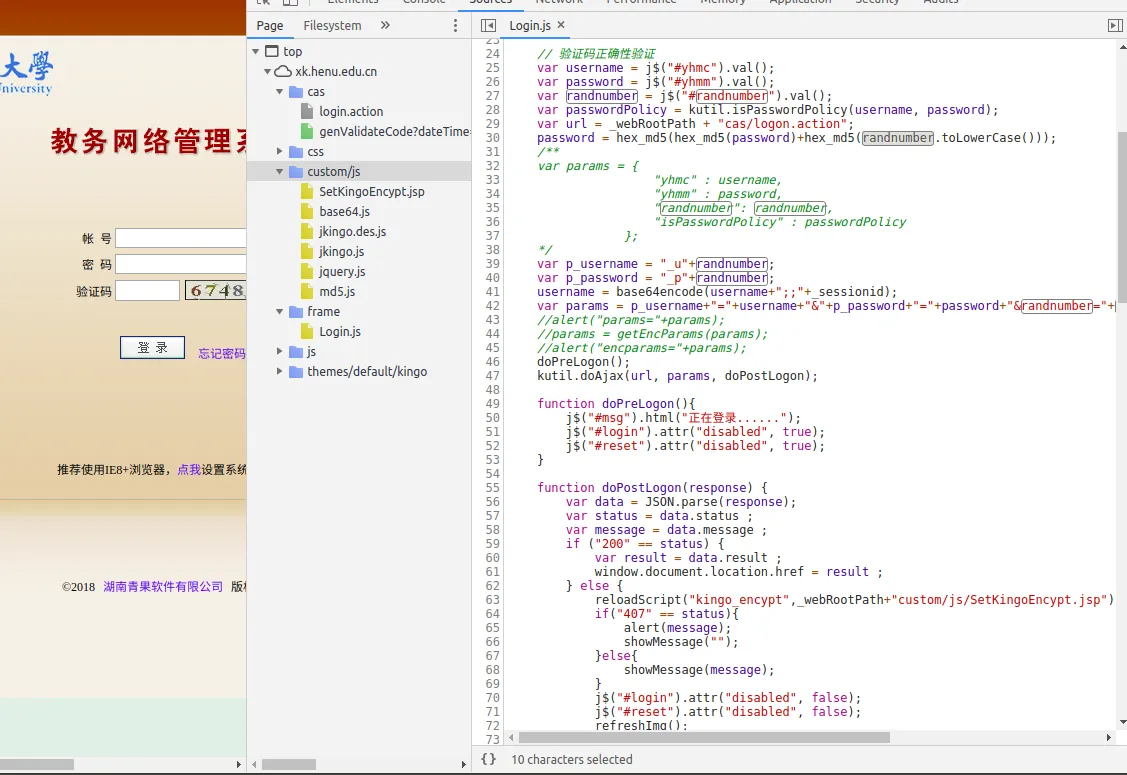Click the pretty-print curly braces icon
1127x775 pixels.
click(488, 759)
